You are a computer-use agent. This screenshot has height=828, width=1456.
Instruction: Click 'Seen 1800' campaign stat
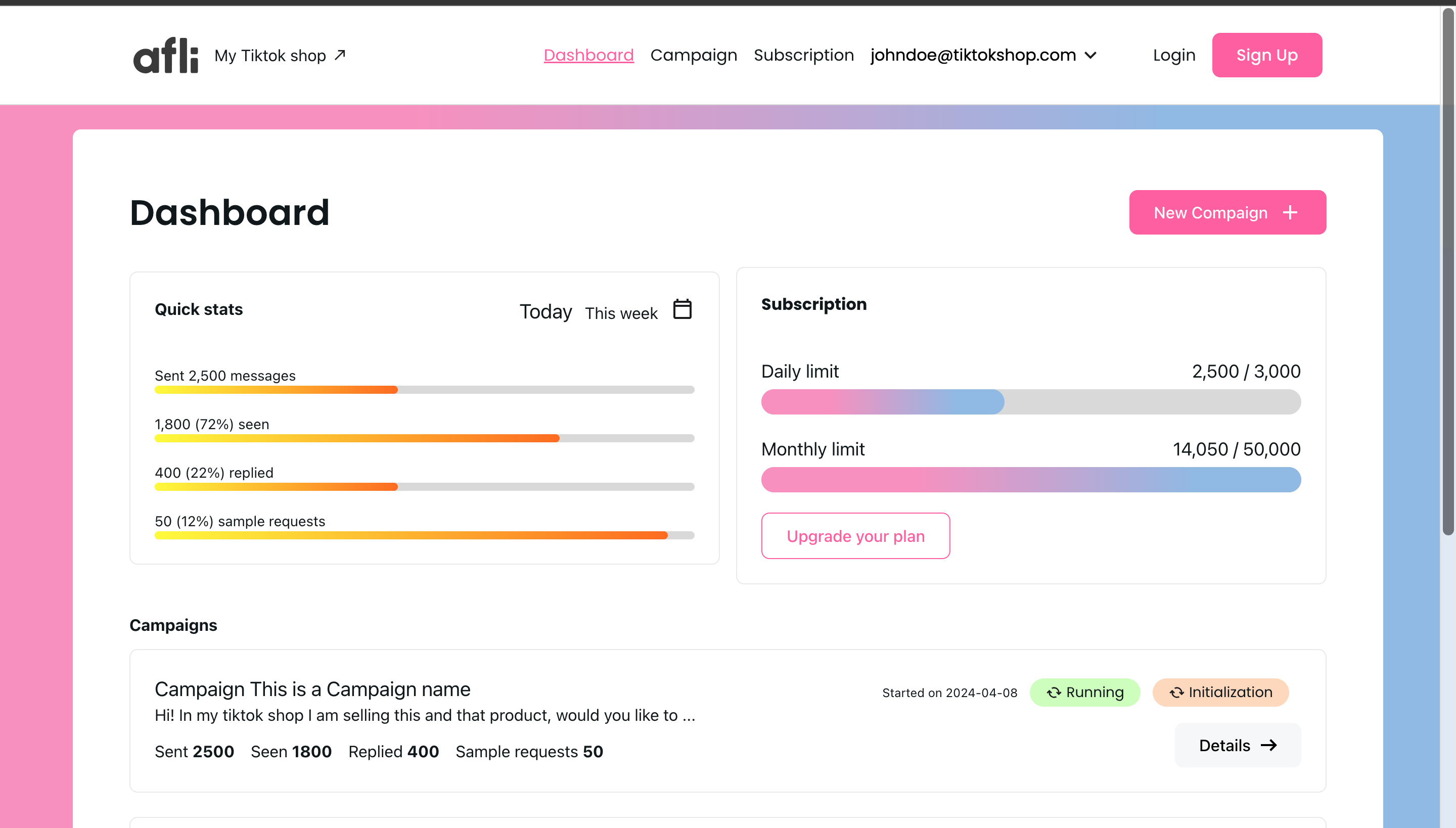[x=291, y=751]
